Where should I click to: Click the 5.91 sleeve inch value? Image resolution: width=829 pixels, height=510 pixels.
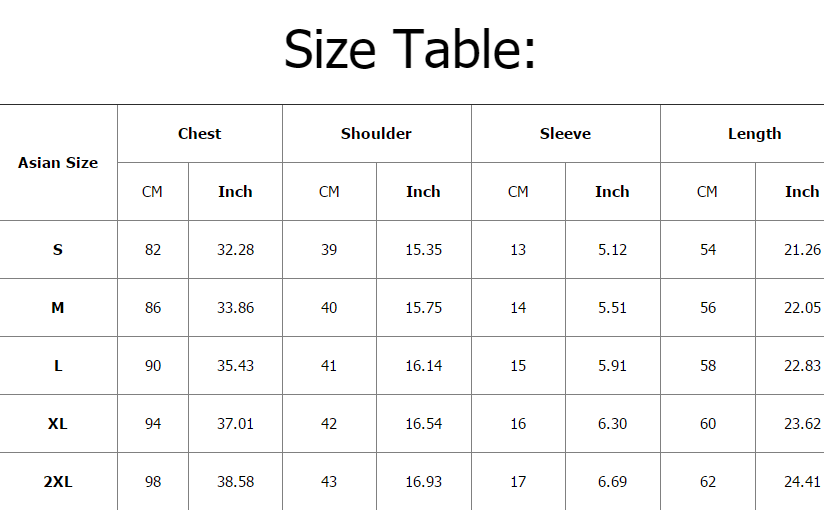(612, 366)
